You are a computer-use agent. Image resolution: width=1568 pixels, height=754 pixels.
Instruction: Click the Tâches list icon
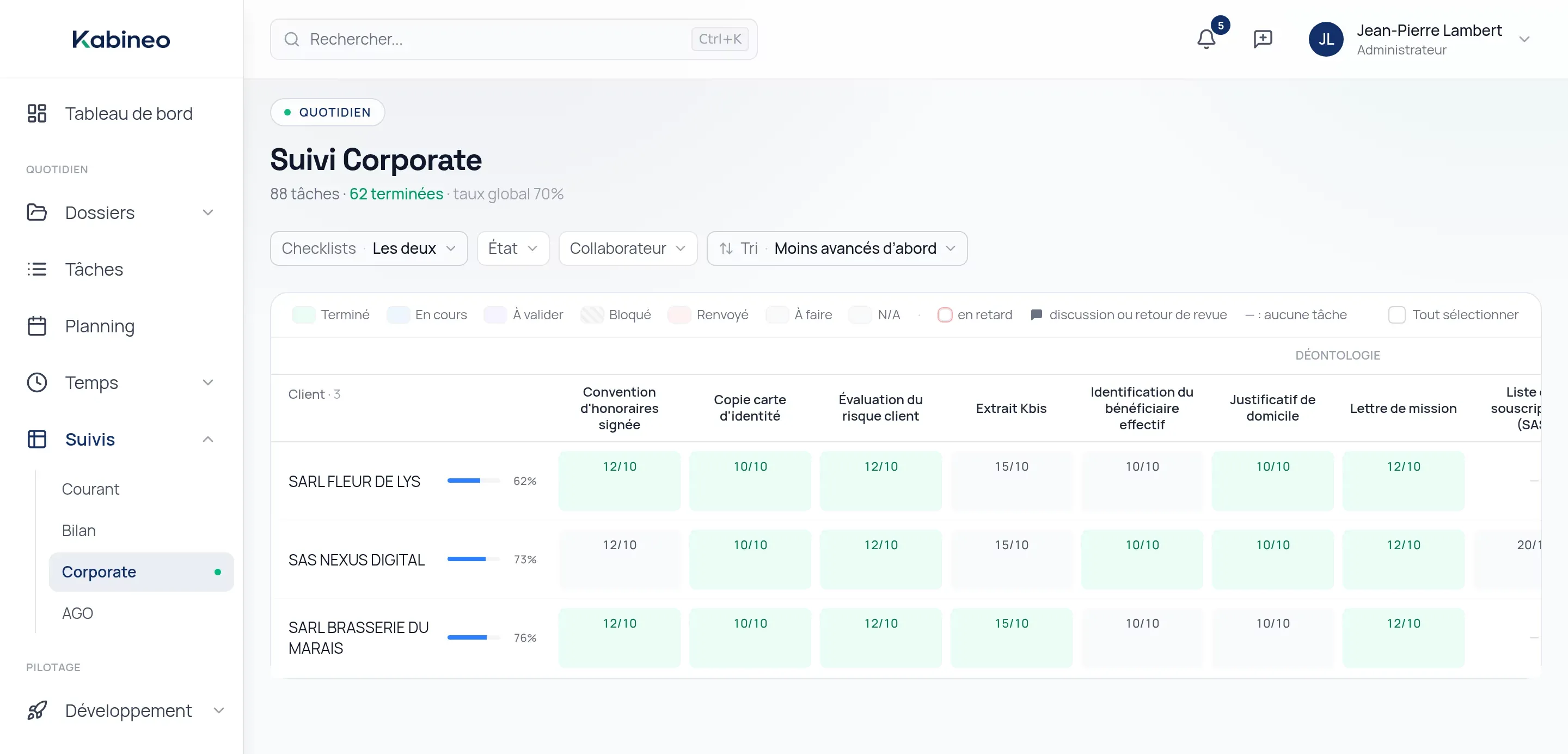click(x=36, y=269)
